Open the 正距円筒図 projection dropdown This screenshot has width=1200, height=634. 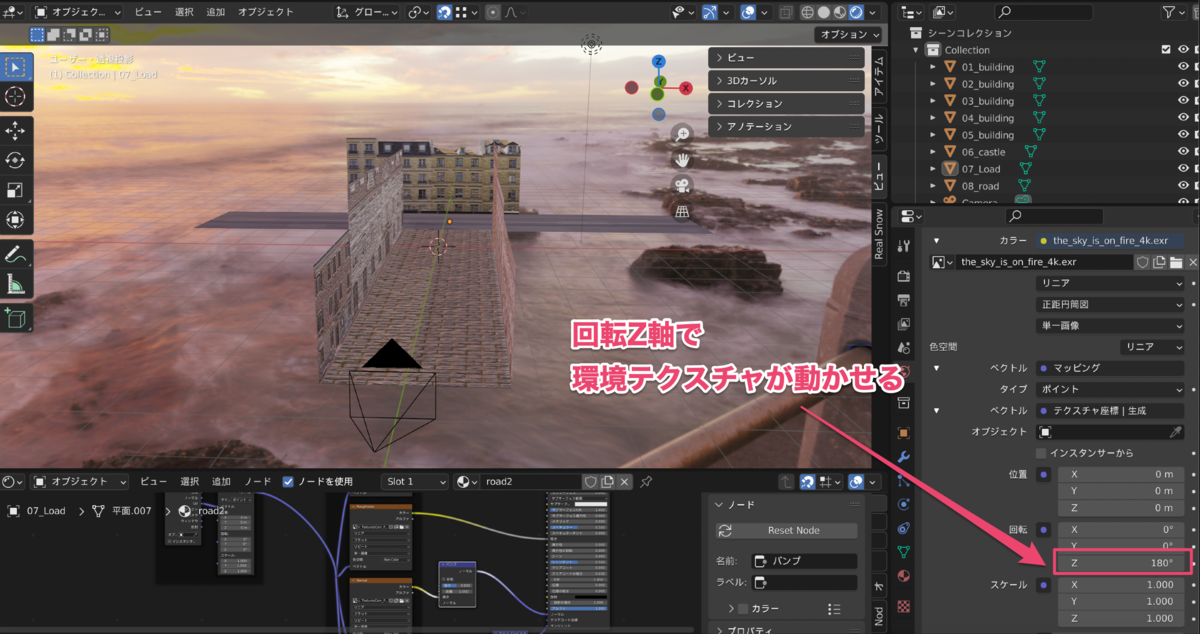tap(1110, 303)
